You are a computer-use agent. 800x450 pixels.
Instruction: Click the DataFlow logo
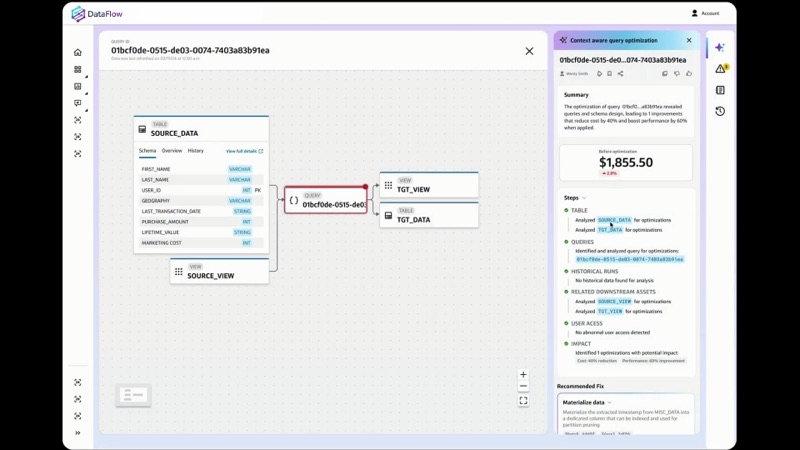point(97,14)
